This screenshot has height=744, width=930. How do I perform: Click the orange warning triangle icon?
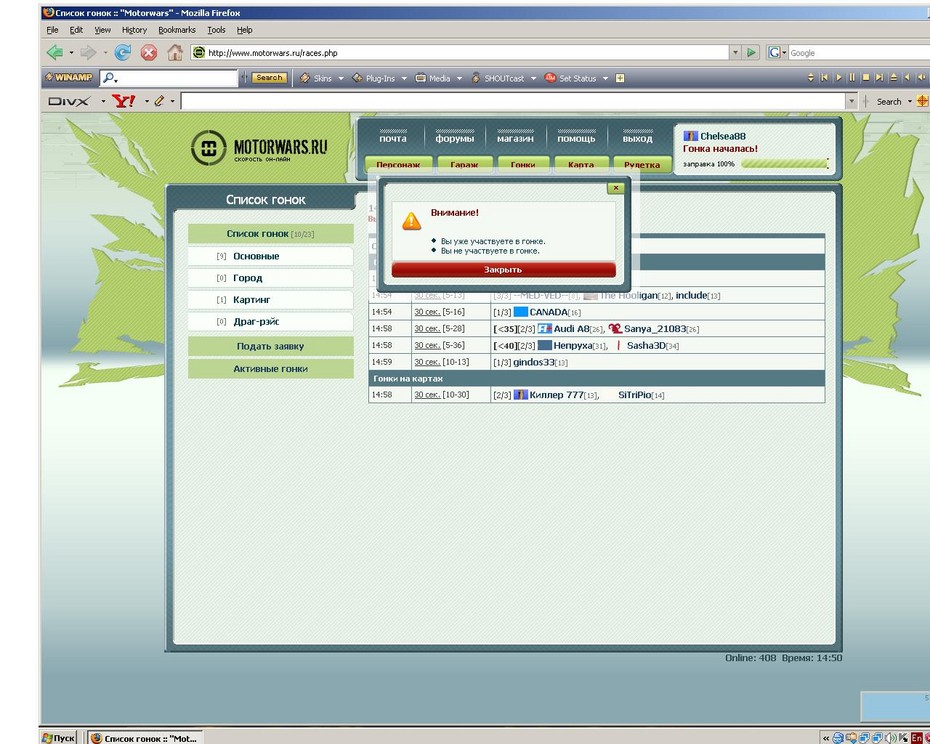click(x=412, y=221)
